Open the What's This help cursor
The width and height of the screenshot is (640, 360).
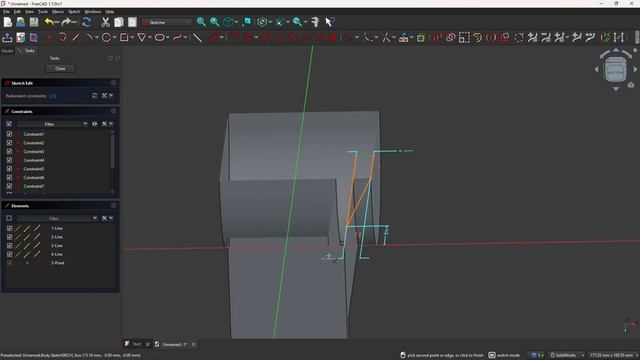pyautogui.click(x=329, y=22)
